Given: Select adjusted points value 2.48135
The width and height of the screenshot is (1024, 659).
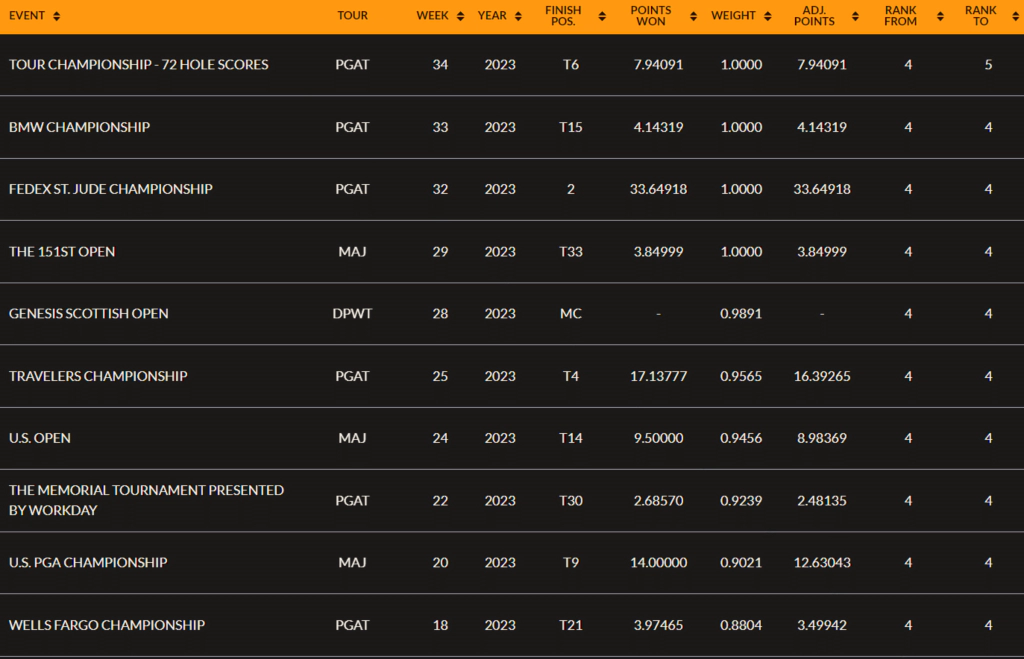Looking at the screenshot, I should click(x=822, y=501).
